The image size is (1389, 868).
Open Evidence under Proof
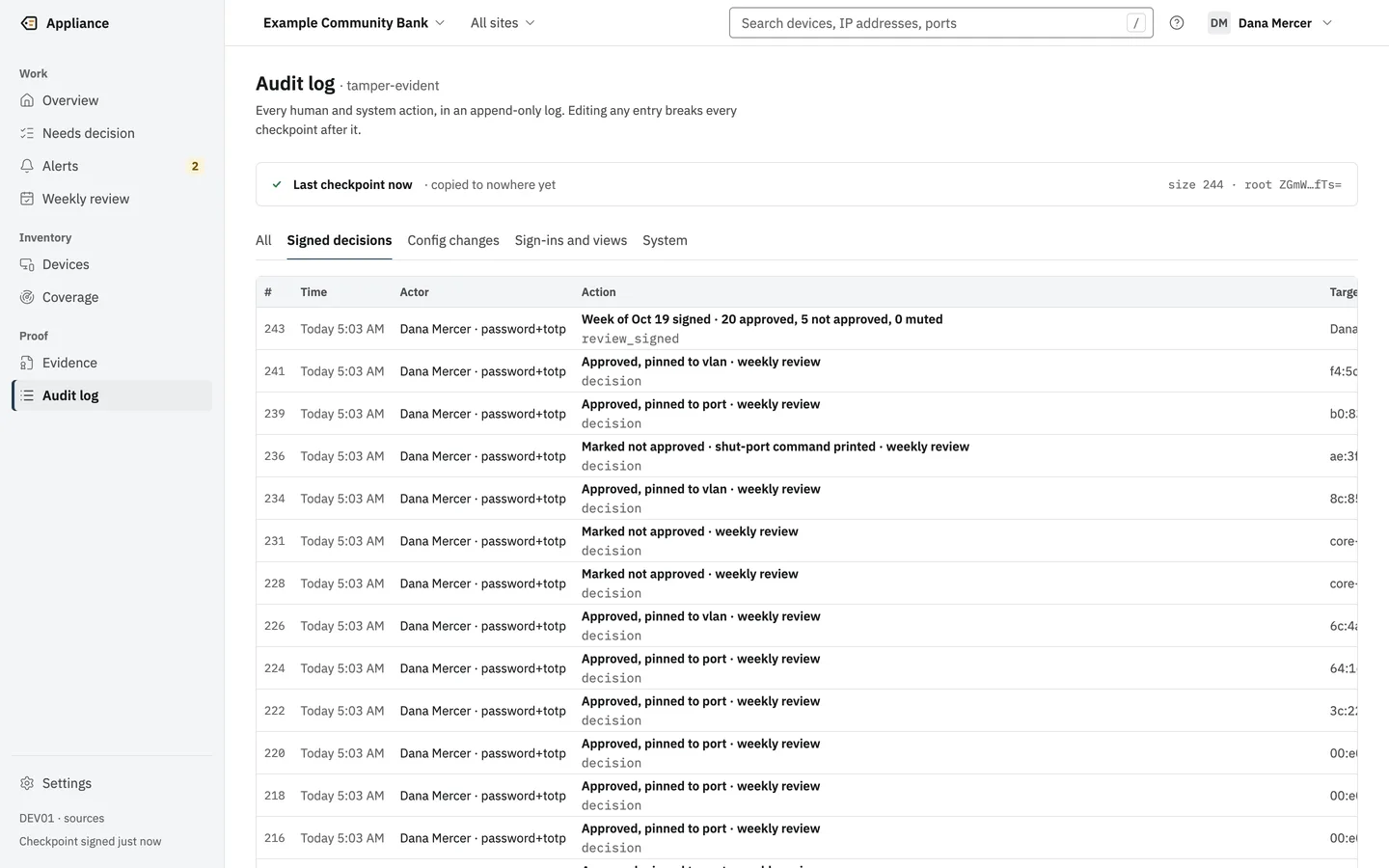coord(112,363)
